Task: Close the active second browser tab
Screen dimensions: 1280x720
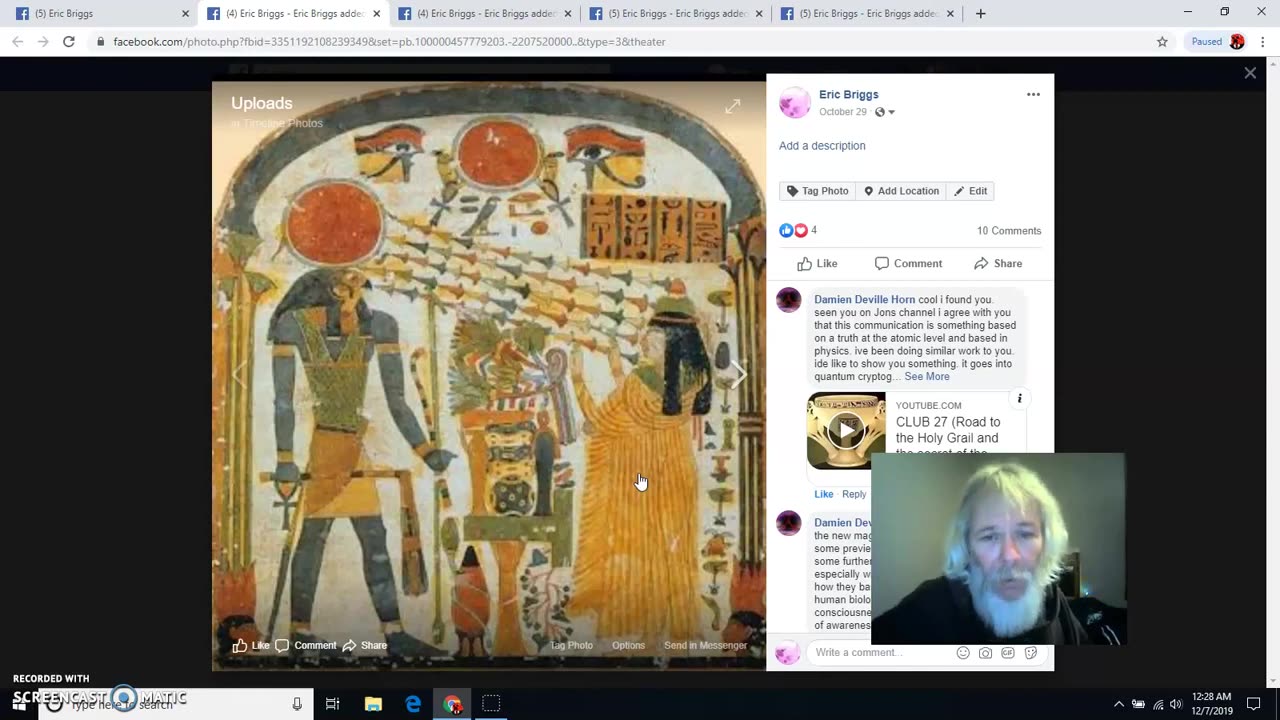Action: point(376,14)
